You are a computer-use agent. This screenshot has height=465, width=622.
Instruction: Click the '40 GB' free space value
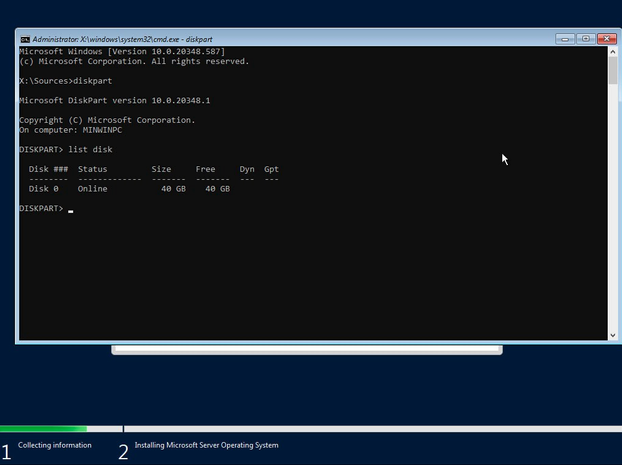217,189
